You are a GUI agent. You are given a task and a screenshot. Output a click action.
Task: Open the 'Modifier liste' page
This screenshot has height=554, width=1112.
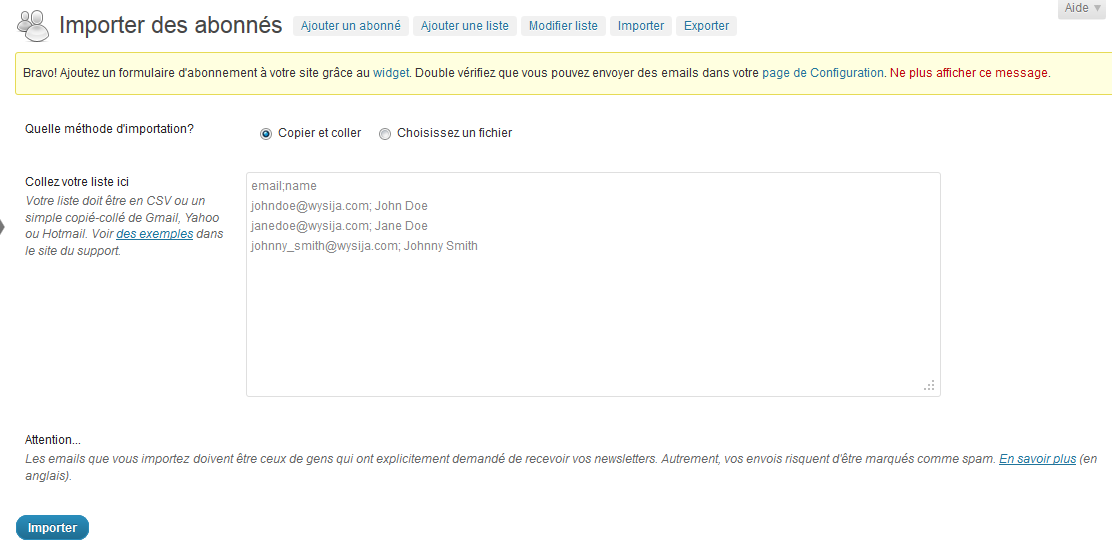click(x=563, y=26)
